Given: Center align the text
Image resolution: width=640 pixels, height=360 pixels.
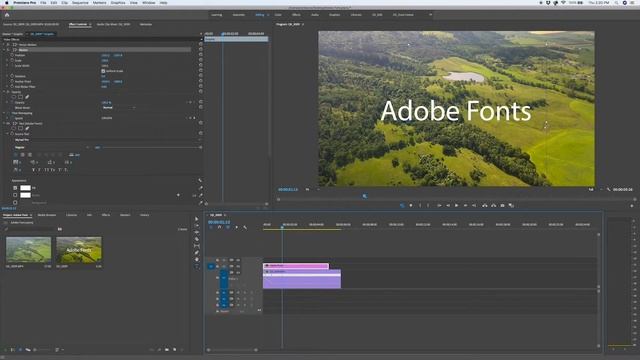Looking at the screenshot, I should [22, 155].
